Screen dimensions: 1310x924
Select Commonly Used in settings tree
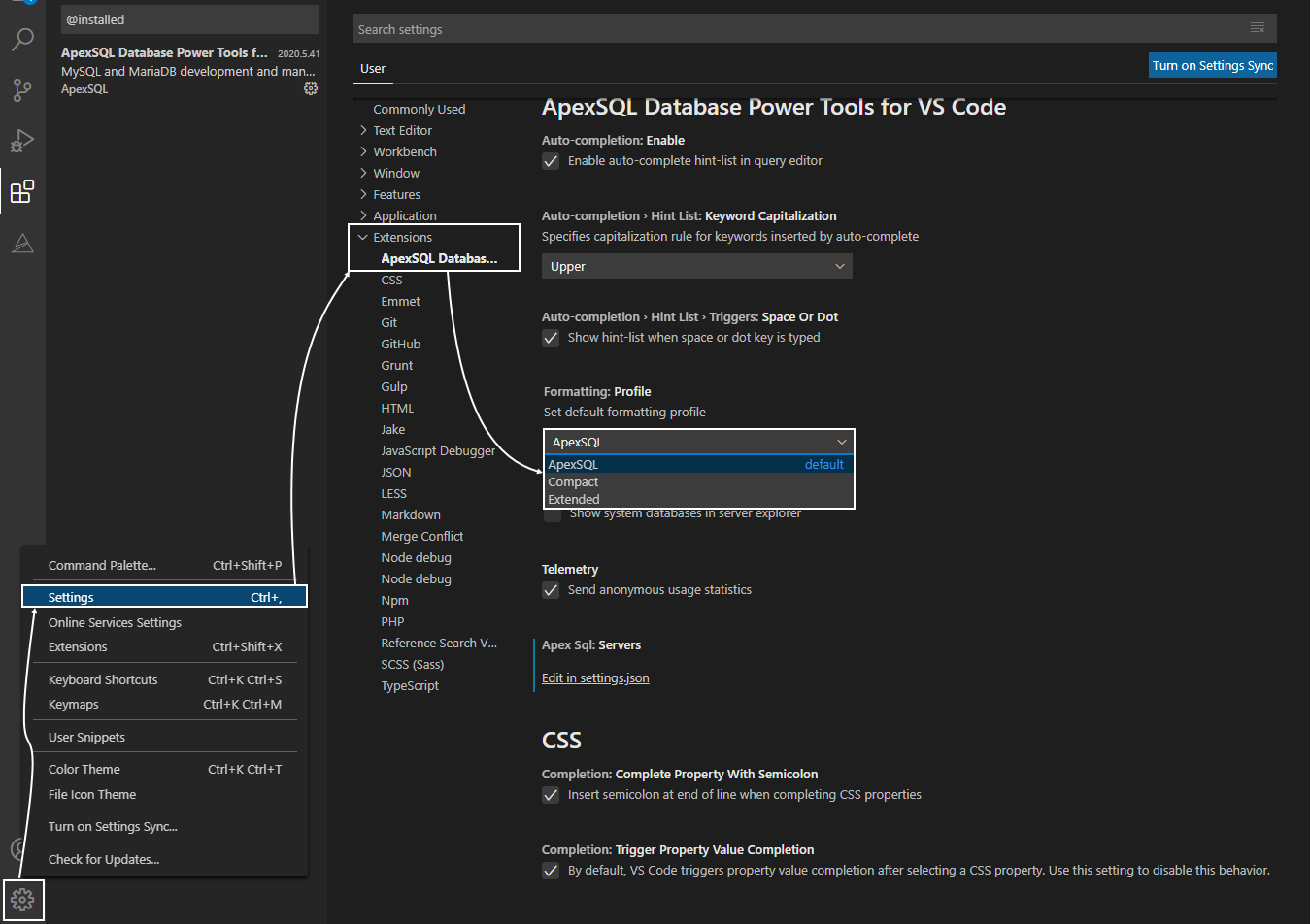click(x=419, y=109)
